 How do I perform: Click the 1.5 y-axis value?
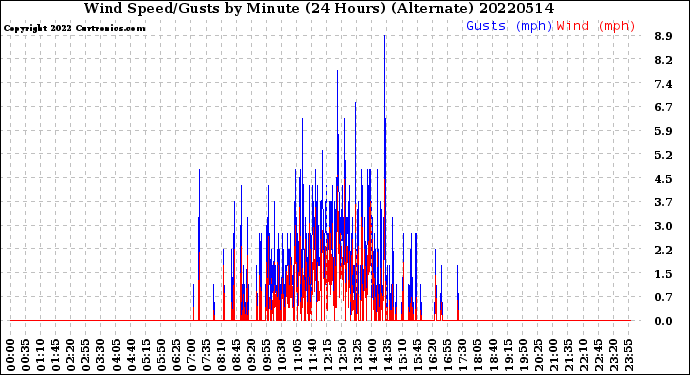pos(663,274)
